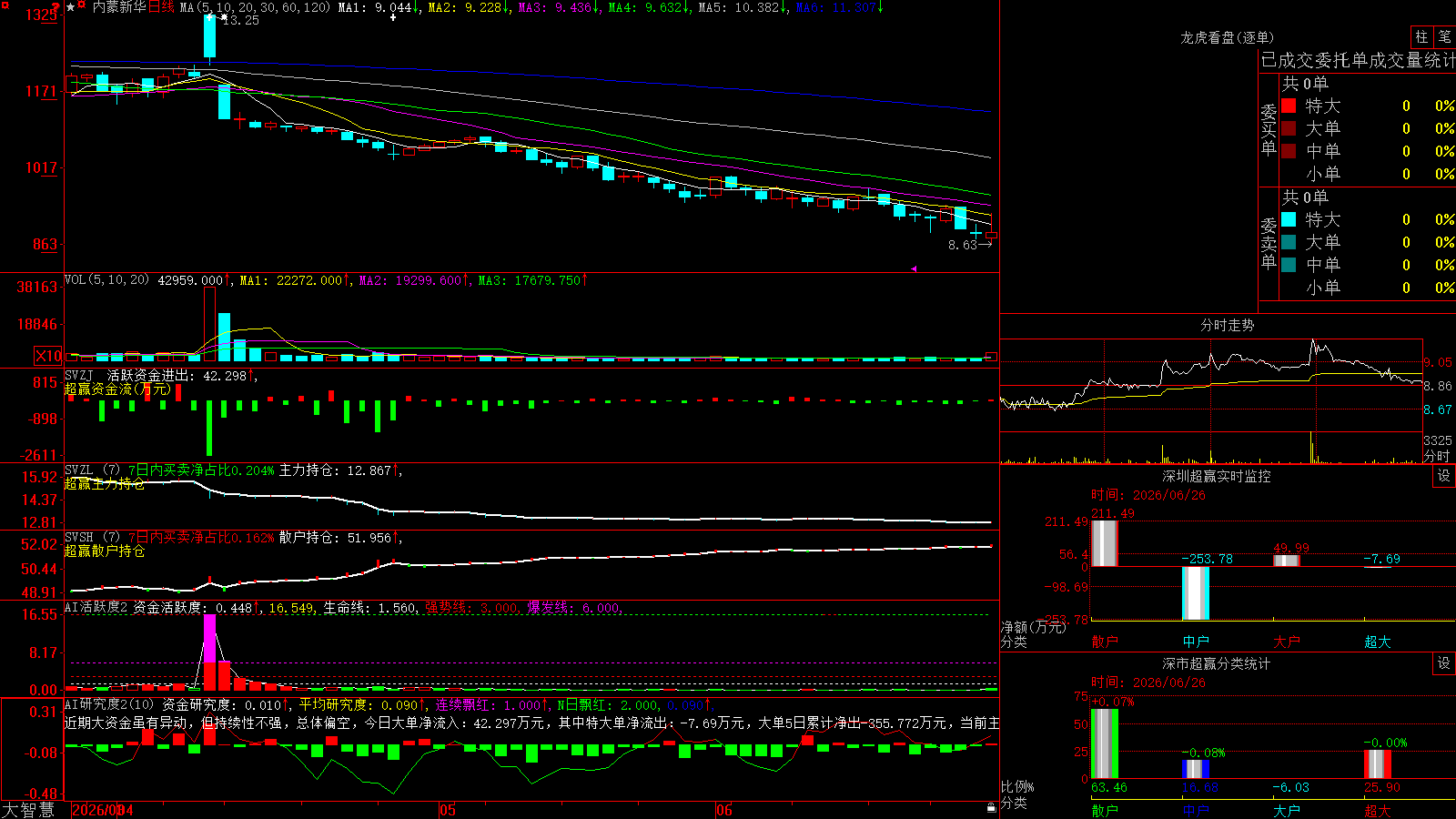The image size is (1456, 819).
Task: Select the SVZJ active capital indicator label
Action: click(x=79, y=375)
